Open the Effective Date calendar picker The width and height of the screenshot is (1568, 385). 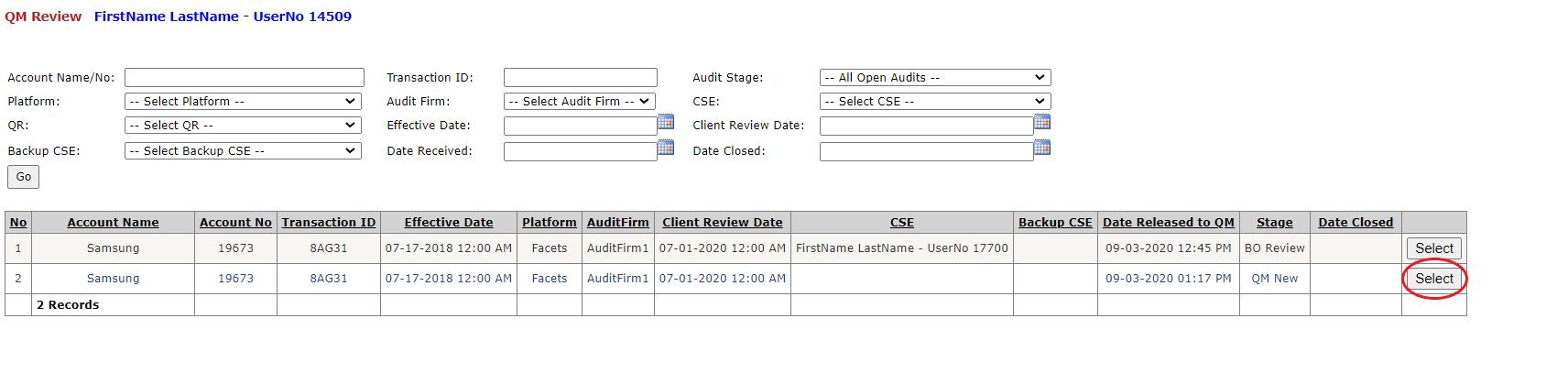666,122
